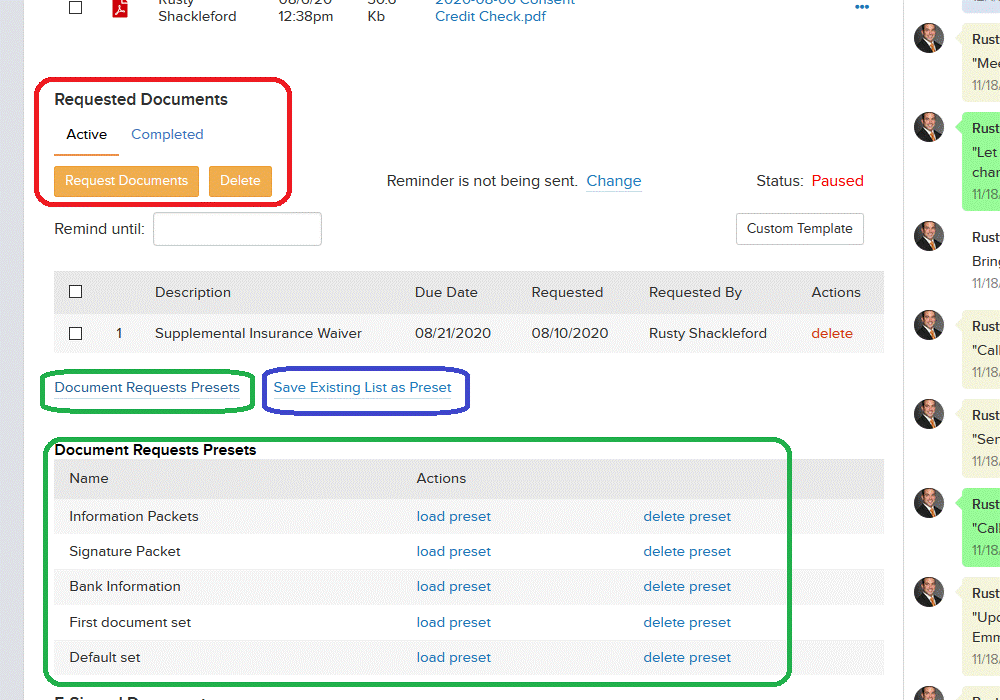This screenshot has width=1000, height=700.
Task: Delete the Information Packets preset
Action: (x=687, y=516)
